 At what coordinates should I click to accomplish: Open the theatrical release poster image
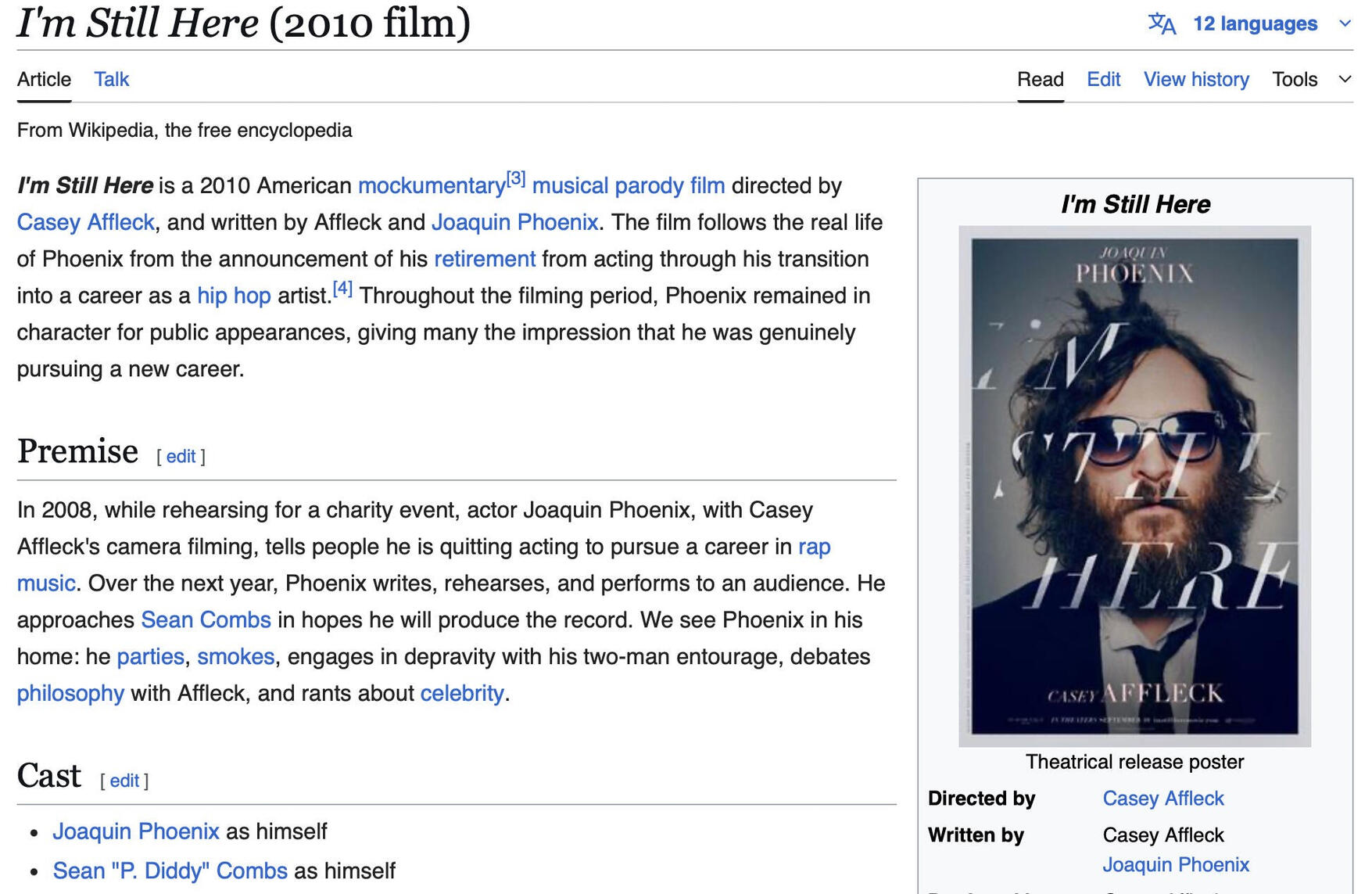point(1134,486)
